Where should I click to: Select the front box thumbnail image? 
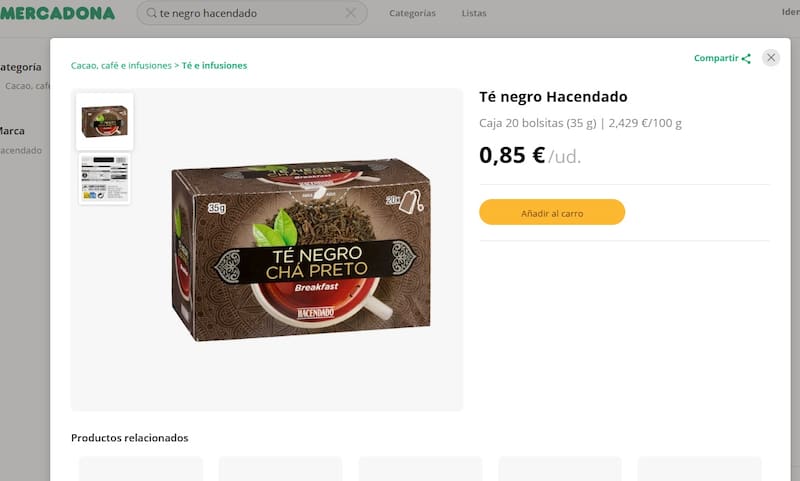pos(105,121)
